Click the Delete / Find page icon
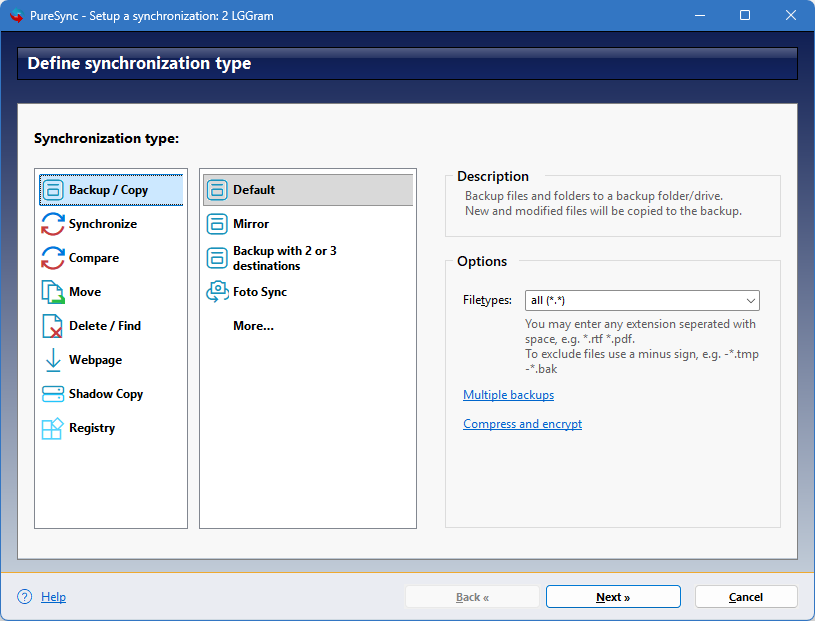This screenshot has width=815, height=621. [x=52, y=326]
